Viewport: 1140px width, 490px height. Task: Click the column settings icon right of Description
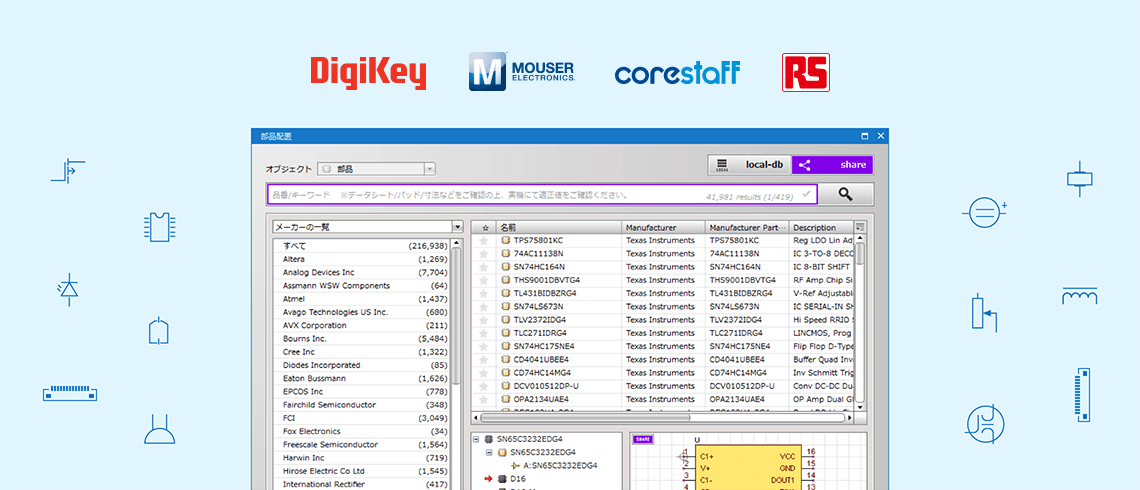861,227
